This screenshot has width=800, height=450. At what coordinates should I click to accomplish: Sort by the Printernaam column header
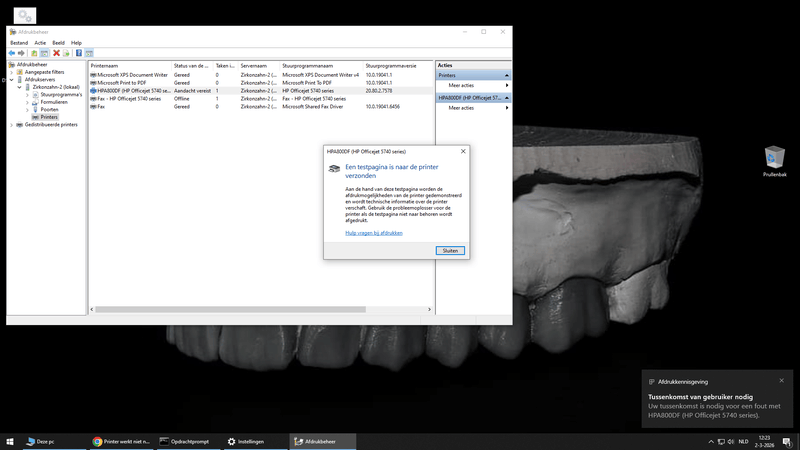[130, 66]
